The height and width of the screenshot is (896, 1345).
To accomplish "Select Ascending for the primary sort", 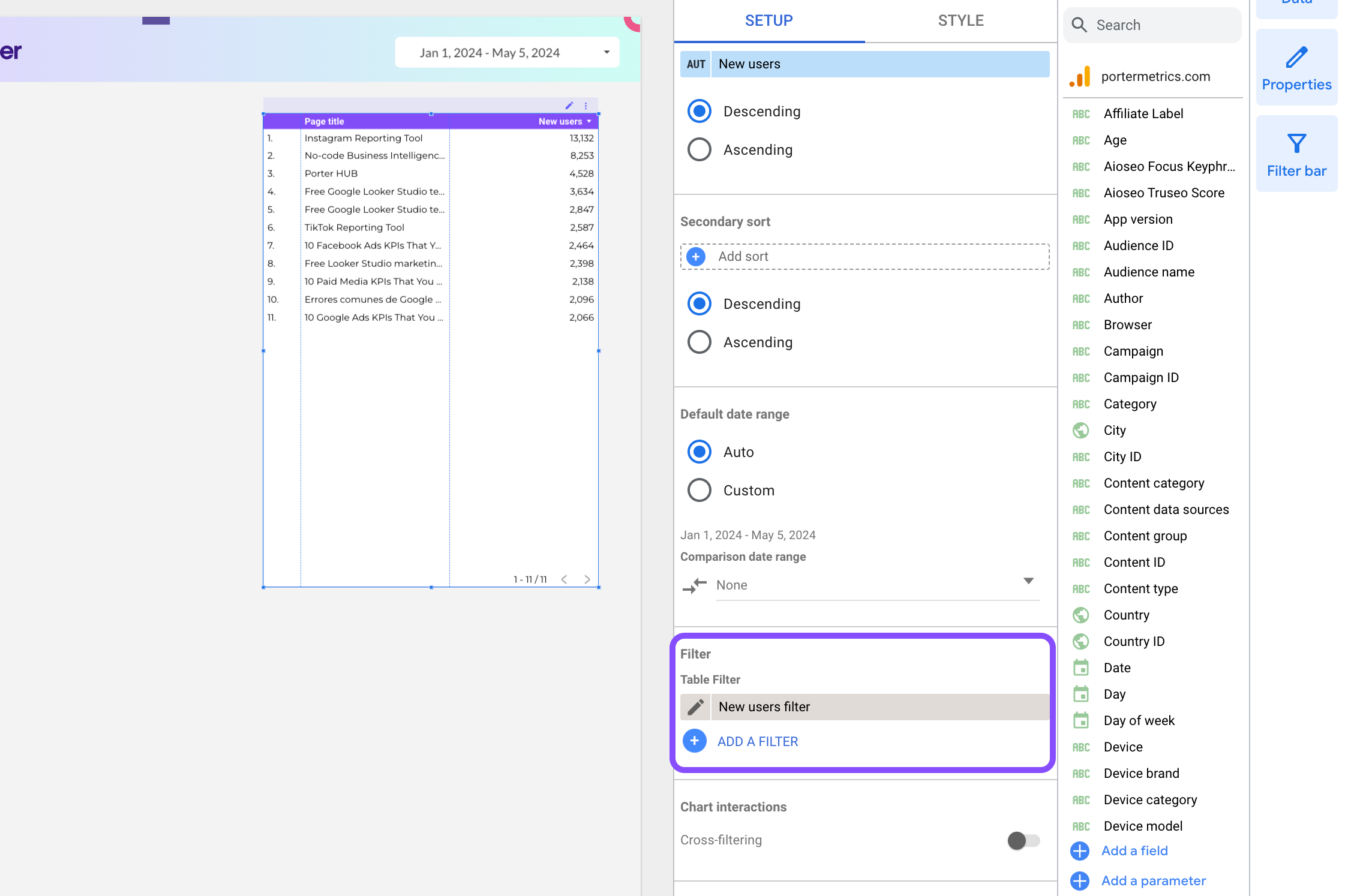I will click(699, 150).
